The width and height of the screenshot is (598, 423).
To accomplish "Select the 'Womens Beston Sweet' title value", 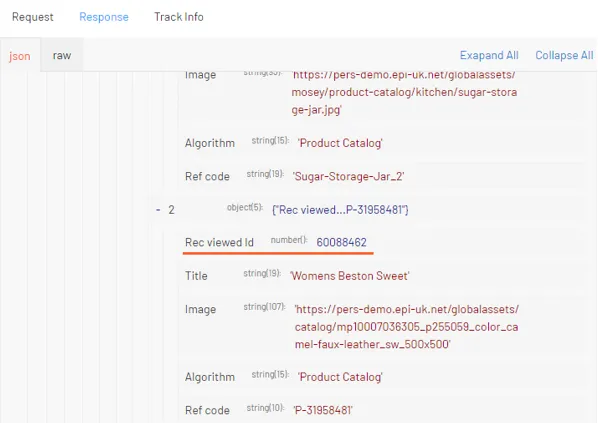I will 350,276.
